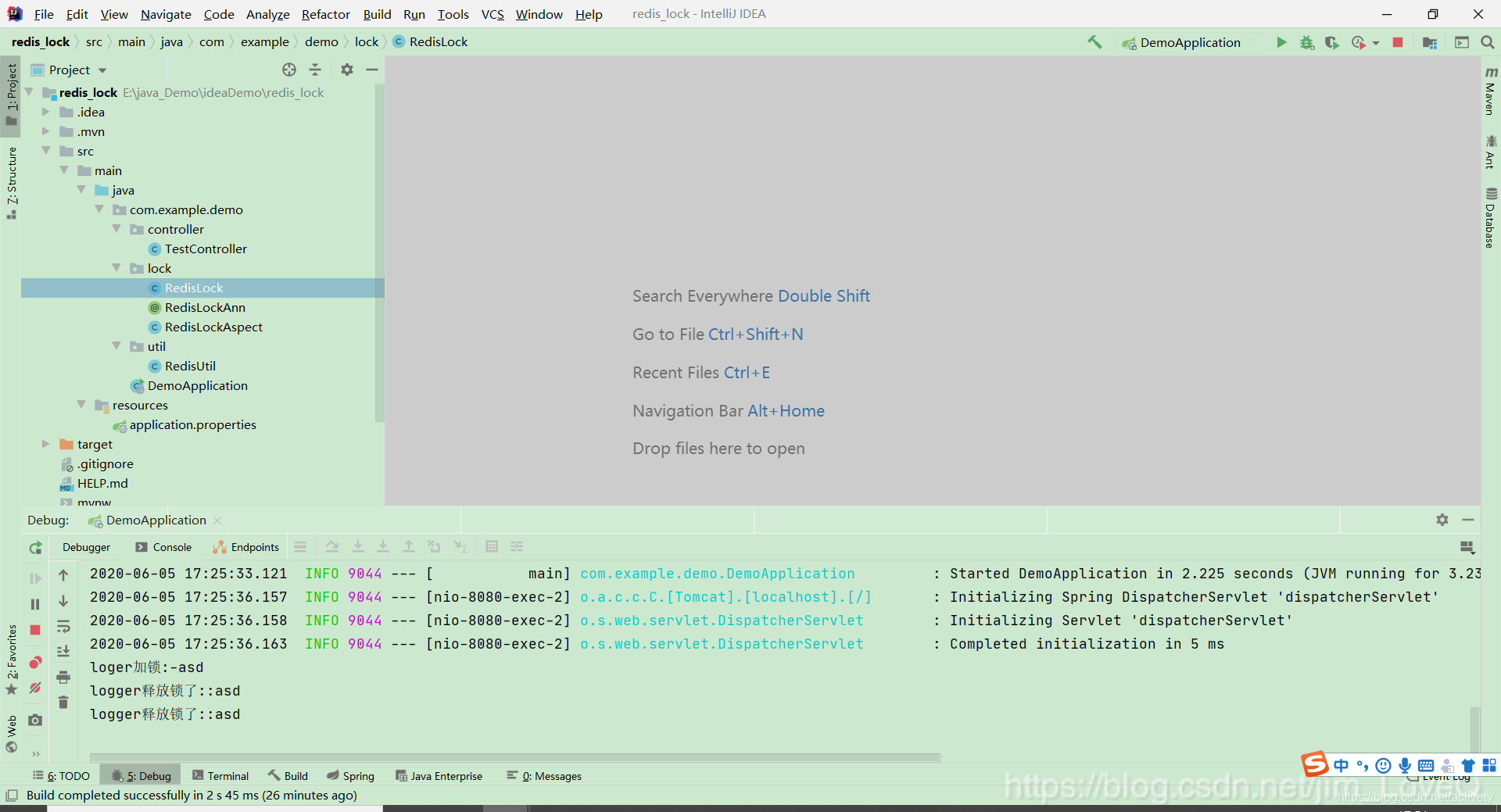Image resolution: width=1501 pixels, height=812 pixels.
Task: Toggle Scroll to End in console
Action: coord(63,651)
